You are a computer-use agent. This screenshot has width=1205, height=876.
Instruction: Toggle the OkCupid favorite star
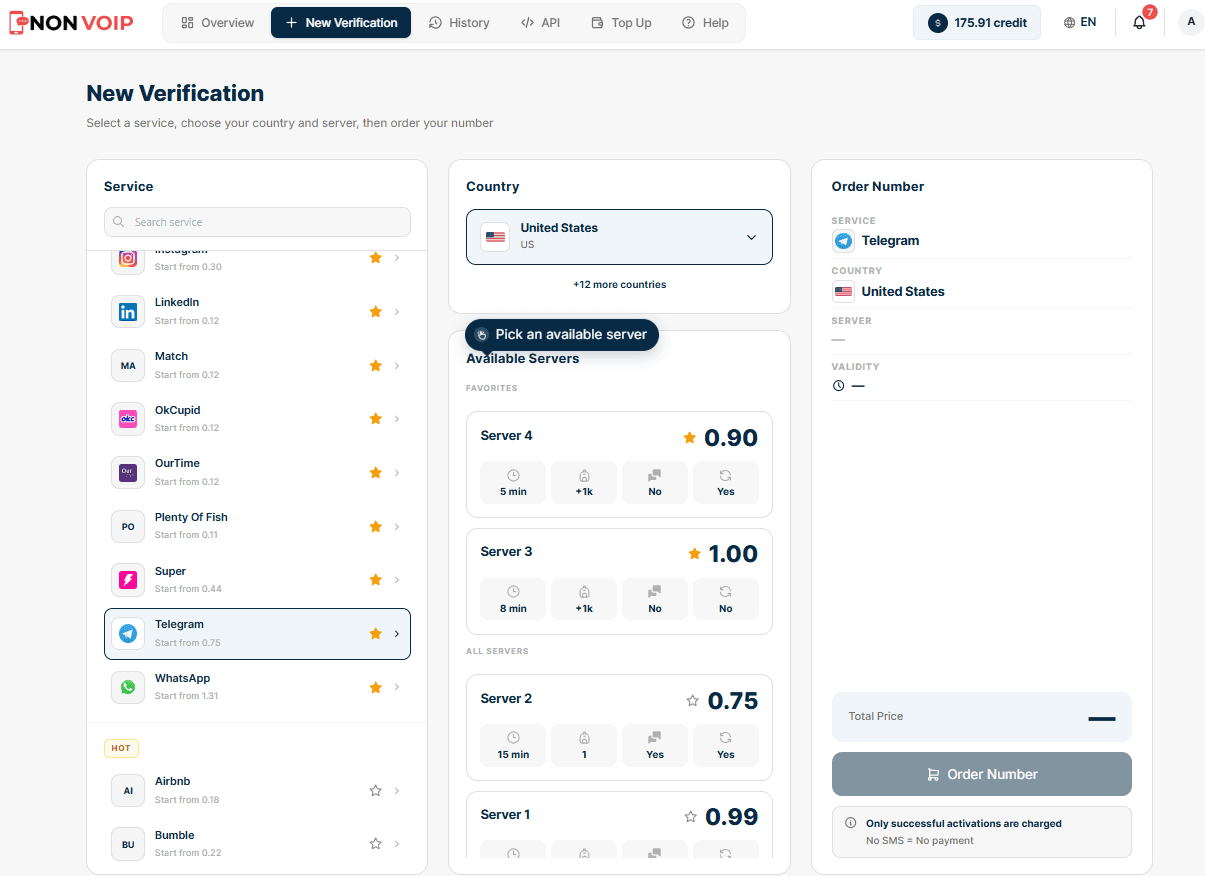coord(376,419)
